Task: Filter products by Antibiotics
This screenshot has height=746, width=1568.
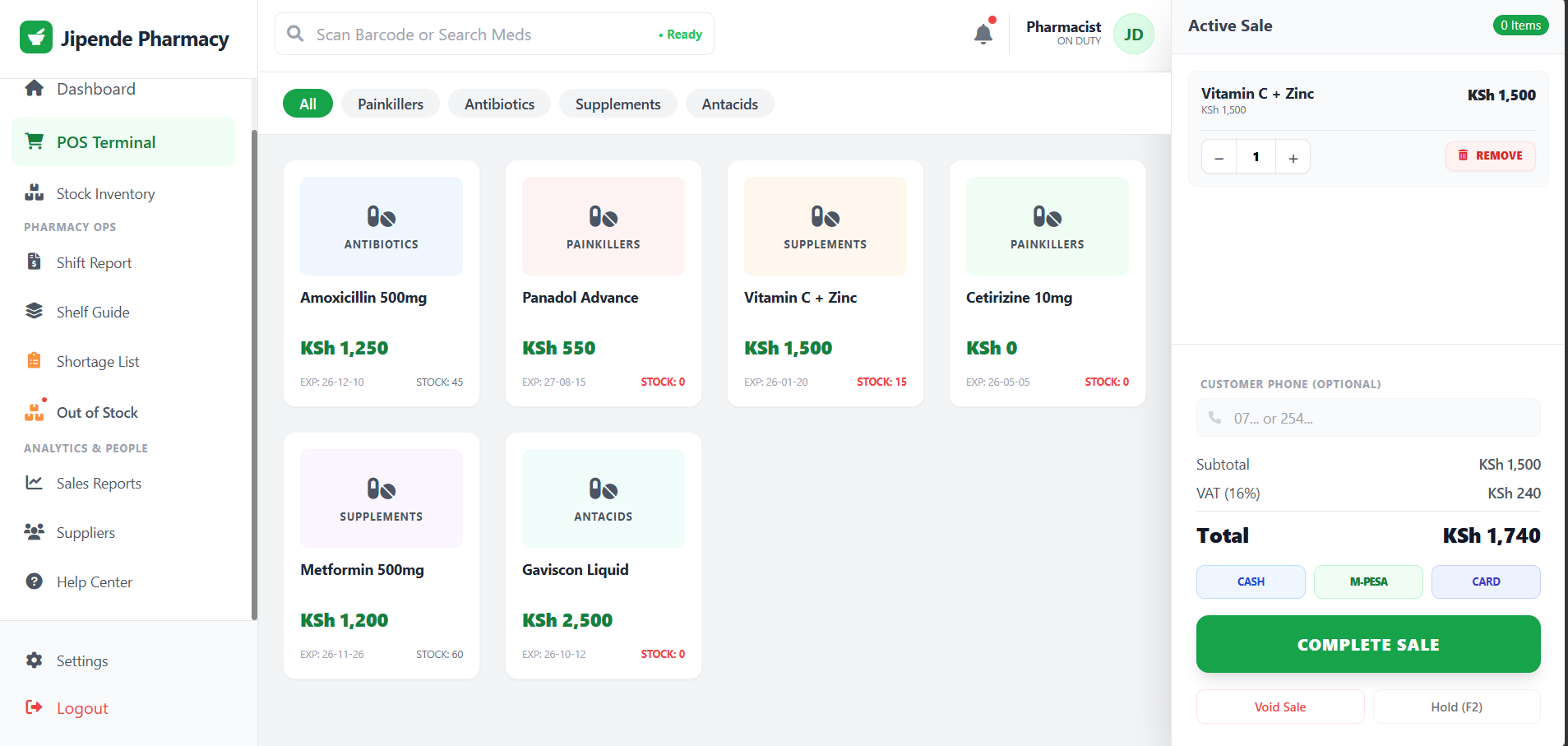Action: [x=499, y=104]
